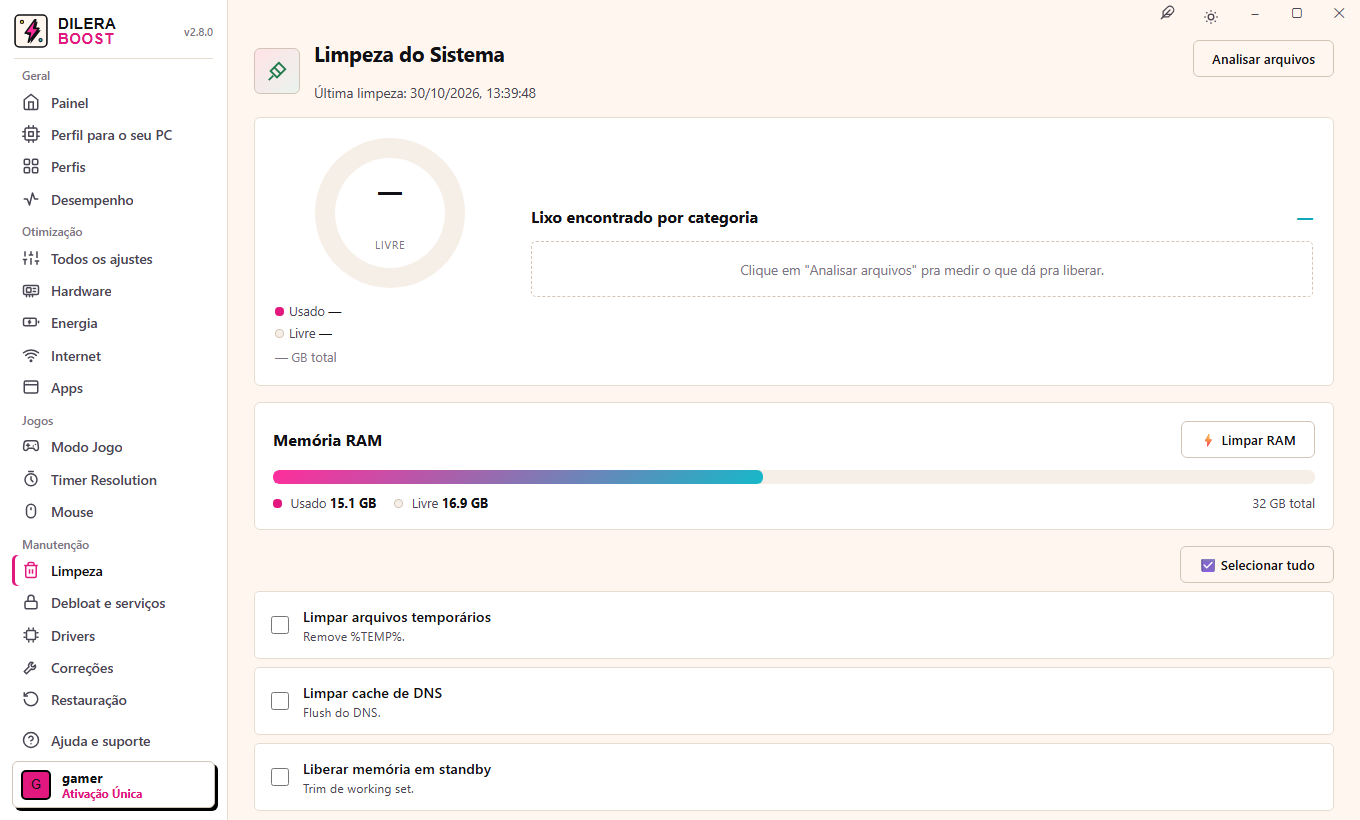1360x820 pixels.
Task: Click the Analisar arquivos button
Action: [1263, 59]
